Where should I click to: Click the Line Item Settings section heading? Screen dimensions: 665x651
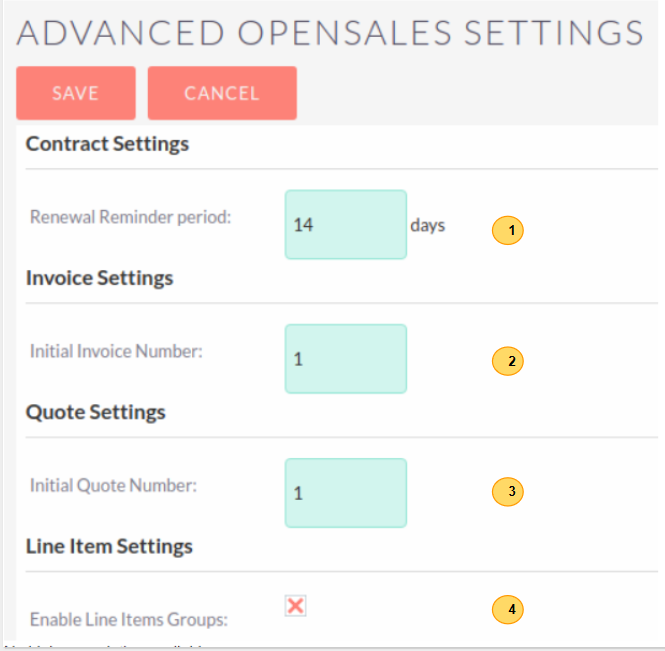point(109,546)
